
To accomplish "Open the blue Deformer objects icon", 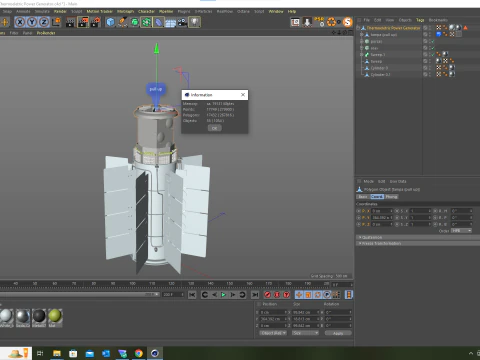I will tap(158, 22).
